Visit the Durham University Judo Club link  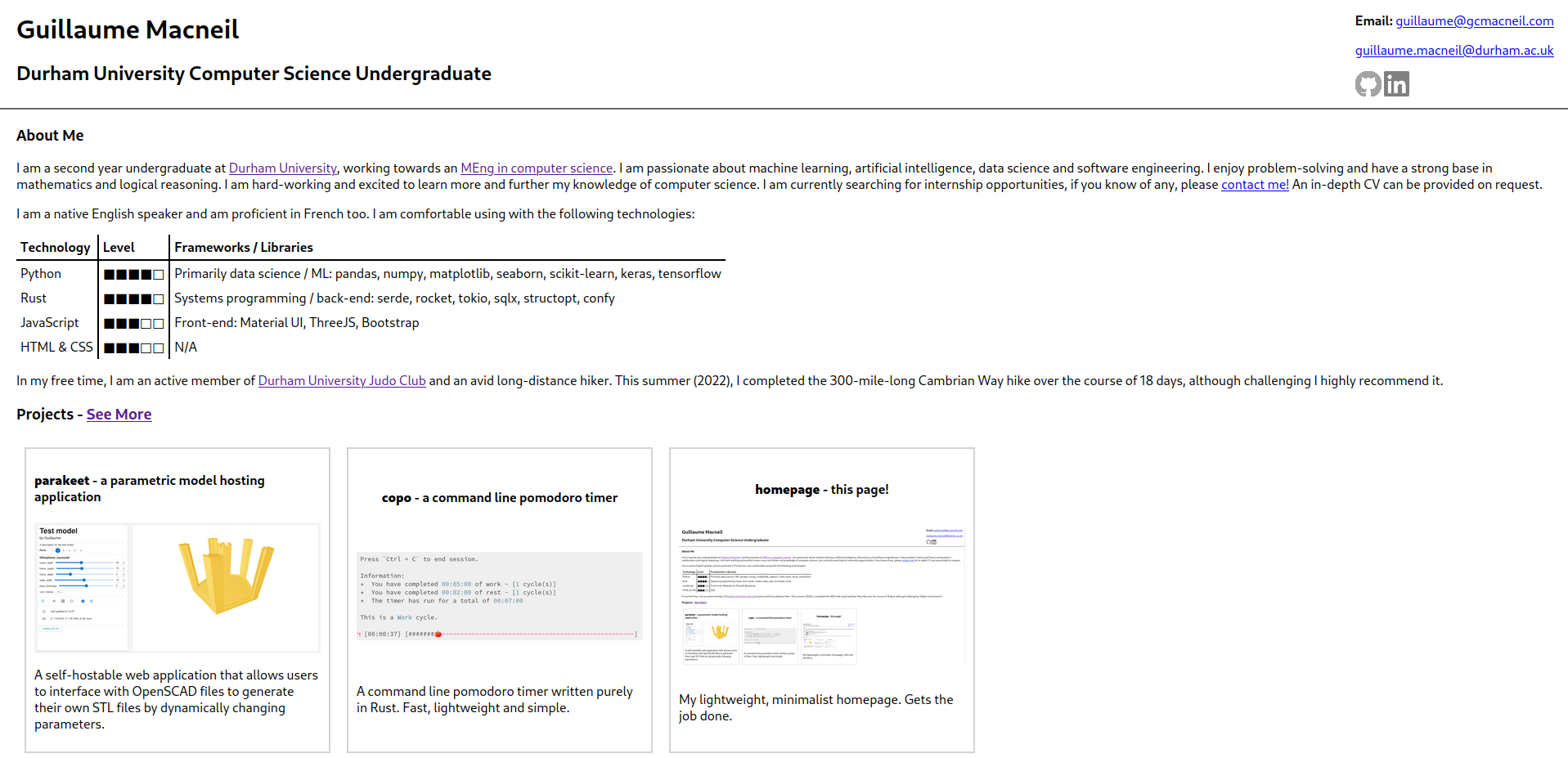click(342, 381)
